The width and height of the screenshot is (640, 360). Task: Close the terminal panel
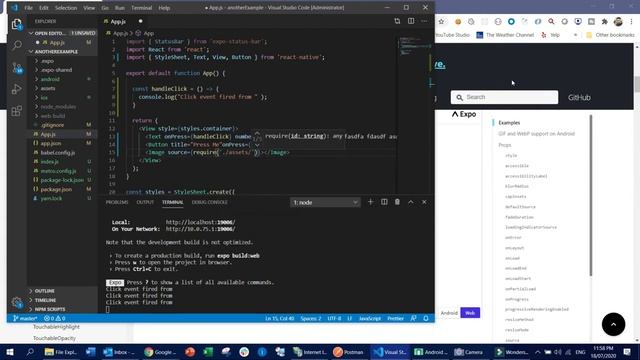(x=424, y=202)
